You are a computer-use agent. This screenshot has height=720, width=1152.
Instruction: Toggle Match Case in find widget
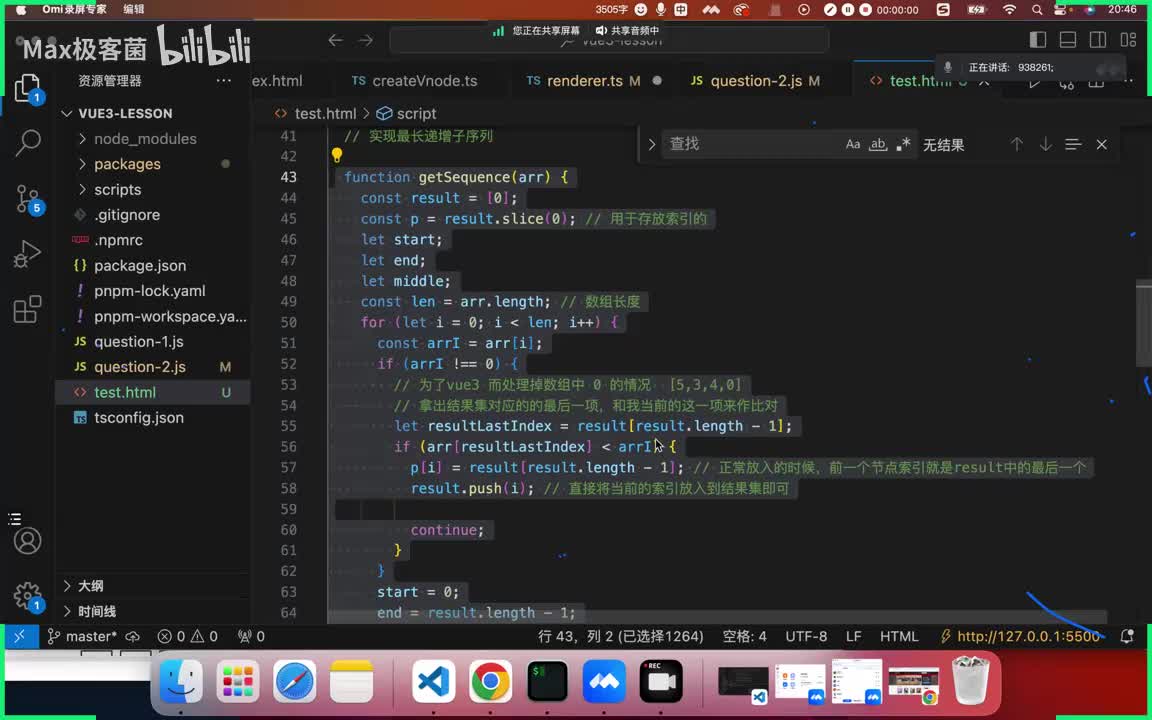point(853,144)
